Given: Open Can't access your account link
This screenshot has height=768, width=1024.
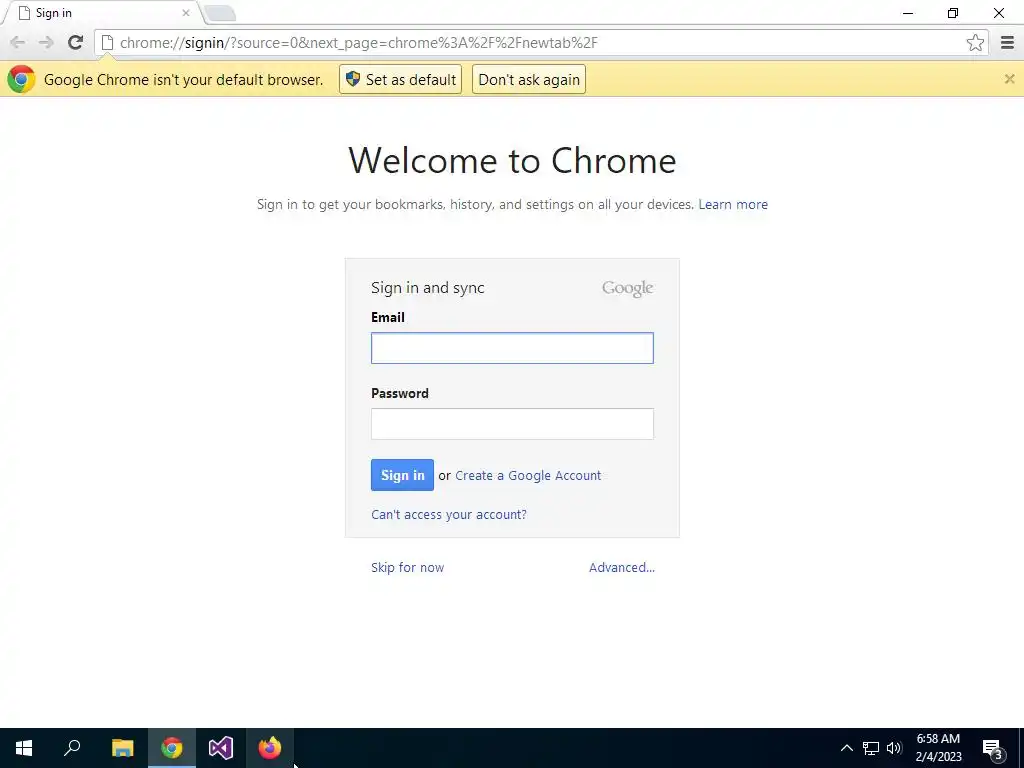Looking at the screenshot, I should 449,515.
